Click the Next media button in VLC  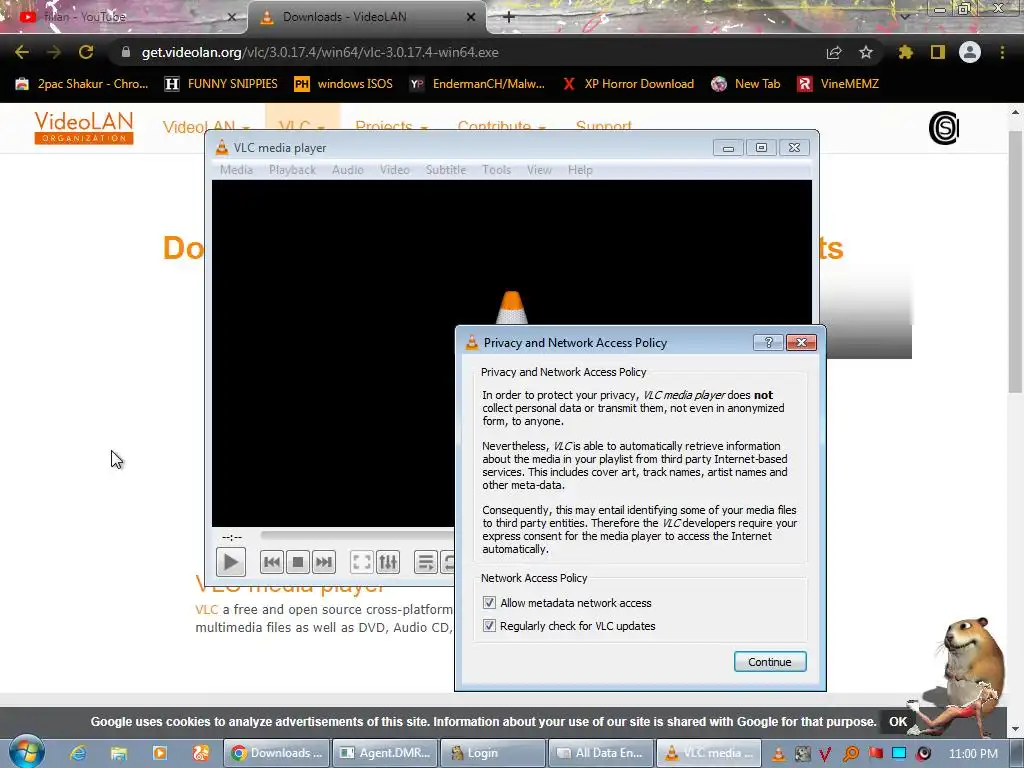(x=323, y=562)
